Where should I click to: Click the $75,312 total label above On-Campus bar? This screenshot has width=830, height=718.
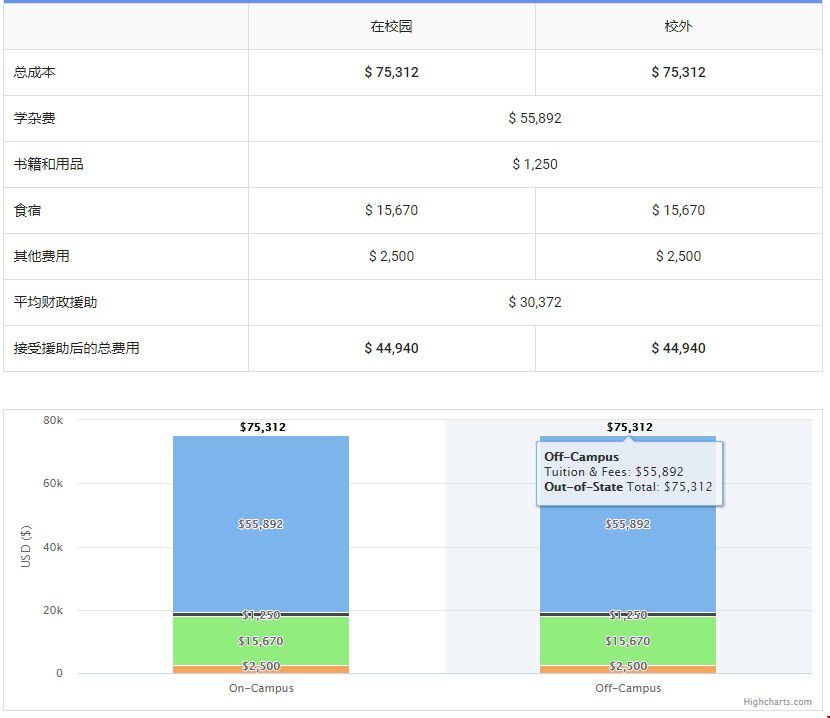click(x=263, y=427)
